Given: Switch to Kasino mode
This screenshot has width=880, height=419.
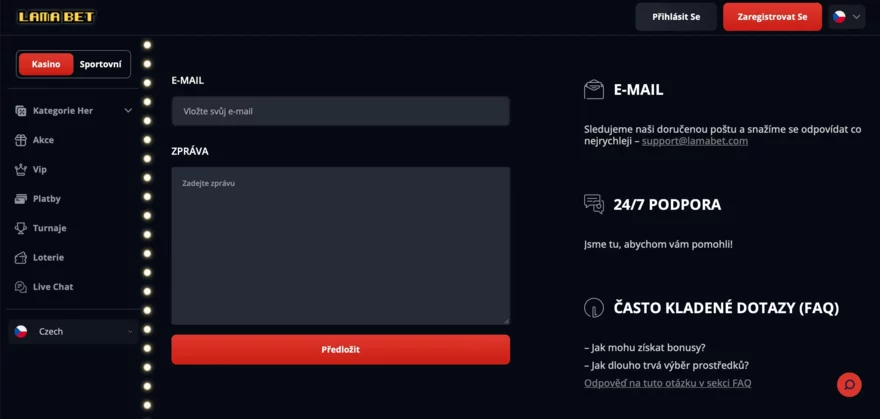Looking at the screenshot, I should [x=46, y=64].
